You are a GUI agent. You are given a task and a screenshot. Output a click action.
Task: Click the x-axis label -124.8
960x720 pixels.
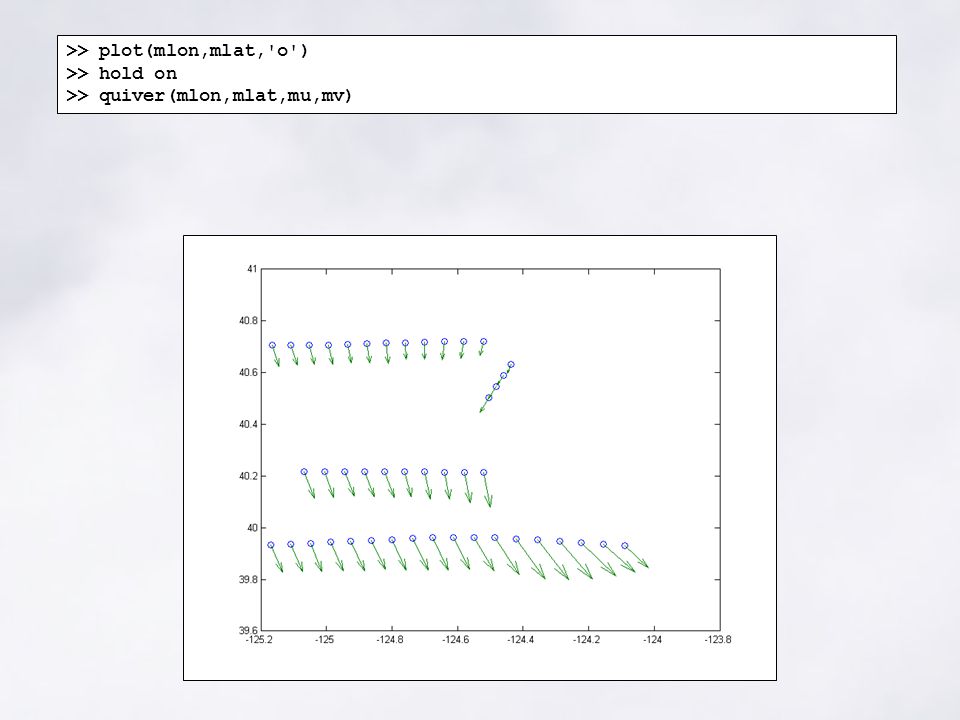[390, 640]
